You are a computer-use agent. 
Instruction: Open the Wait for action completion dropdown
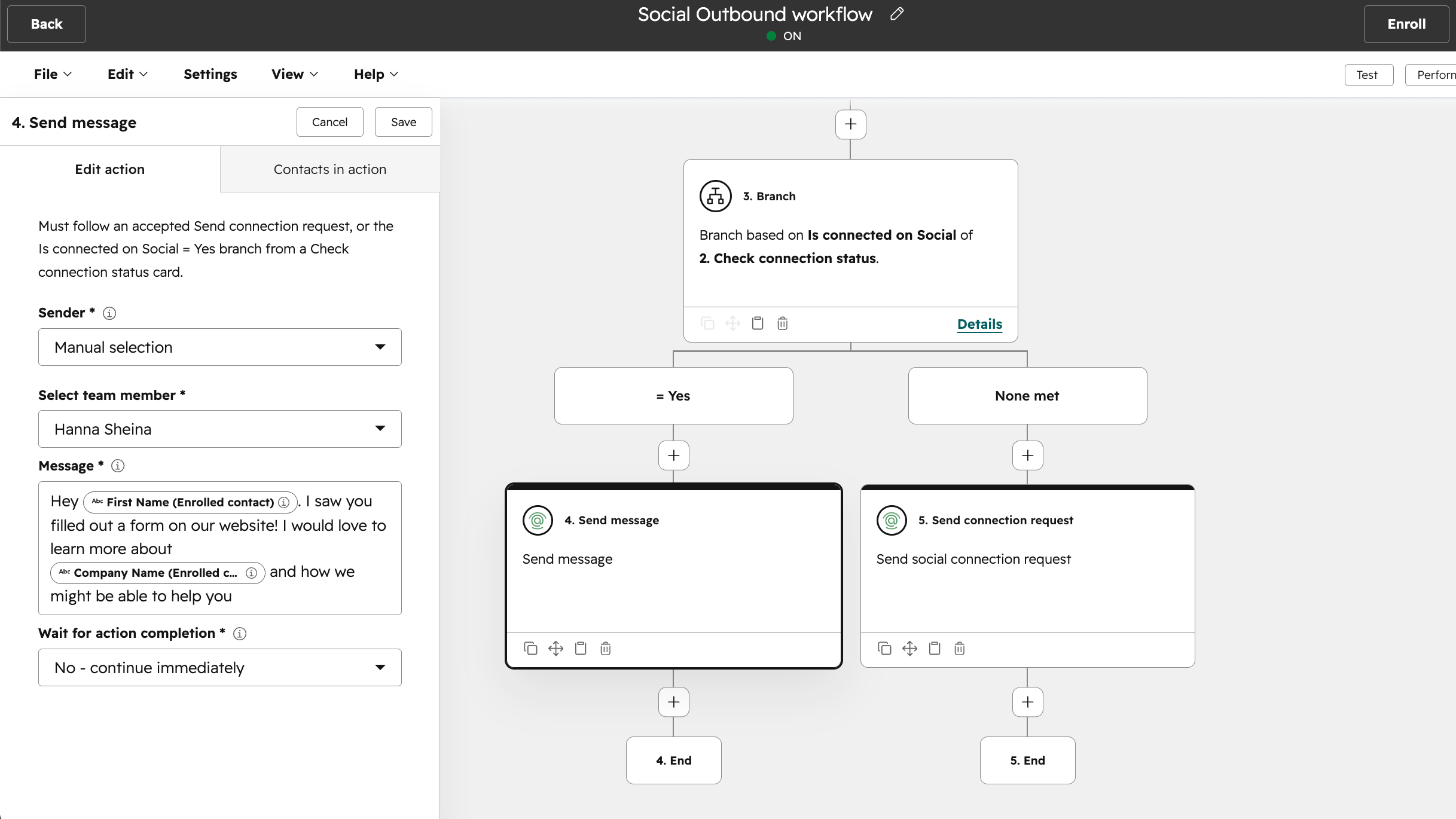220,667
